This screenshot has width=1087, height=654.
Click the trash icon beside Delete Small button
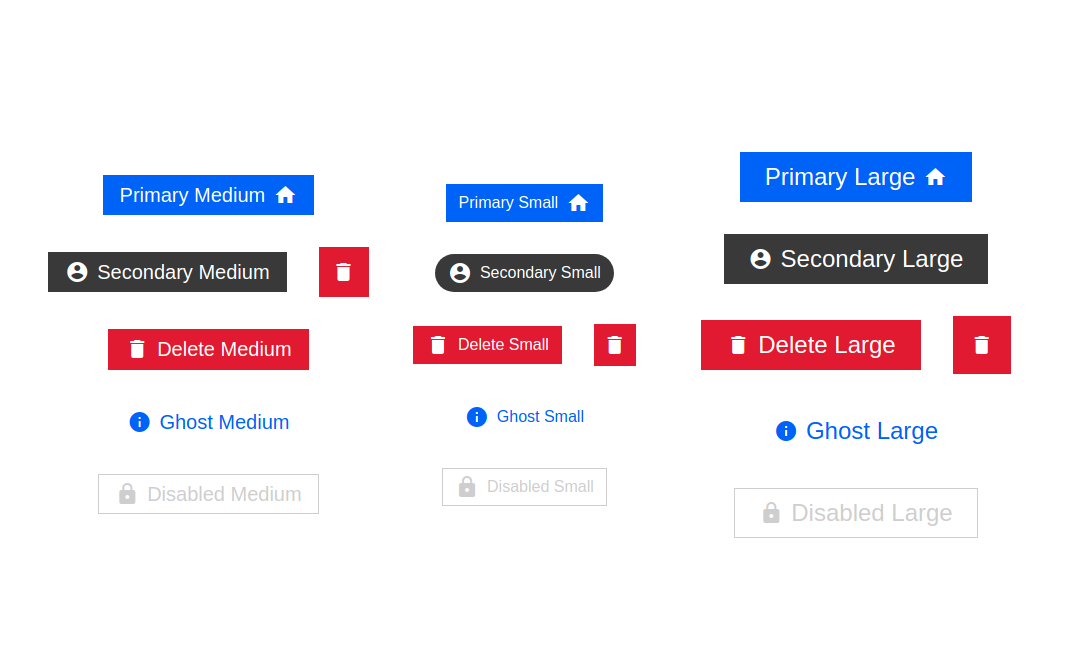point(615,344)
